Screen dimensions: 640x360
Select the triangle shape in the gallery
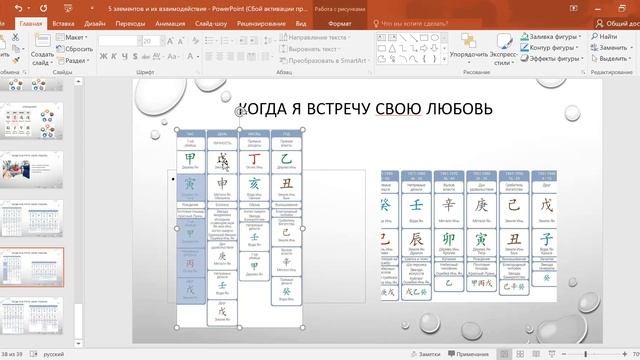click(x=392, y=49)
